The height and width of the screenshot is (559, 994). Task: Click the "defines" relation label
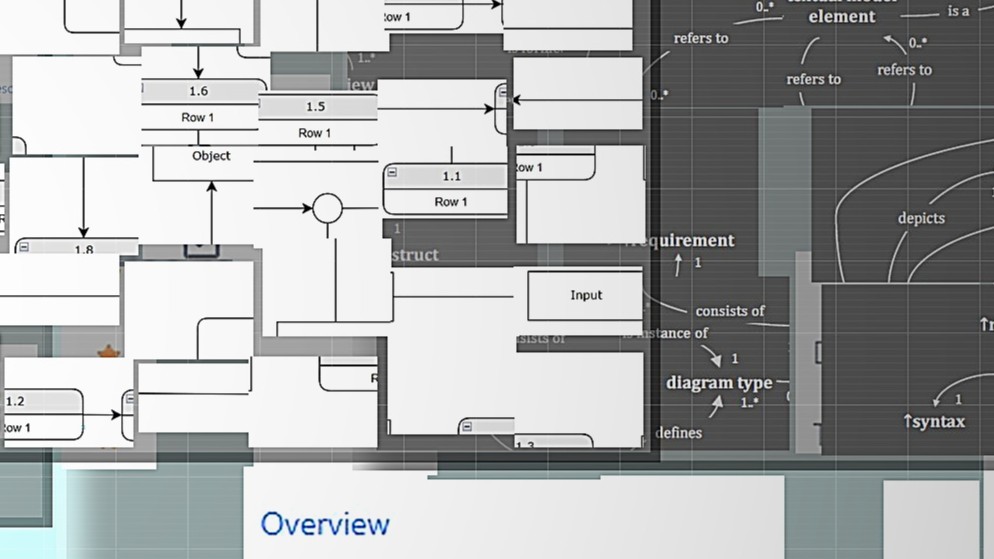[678, 433]
